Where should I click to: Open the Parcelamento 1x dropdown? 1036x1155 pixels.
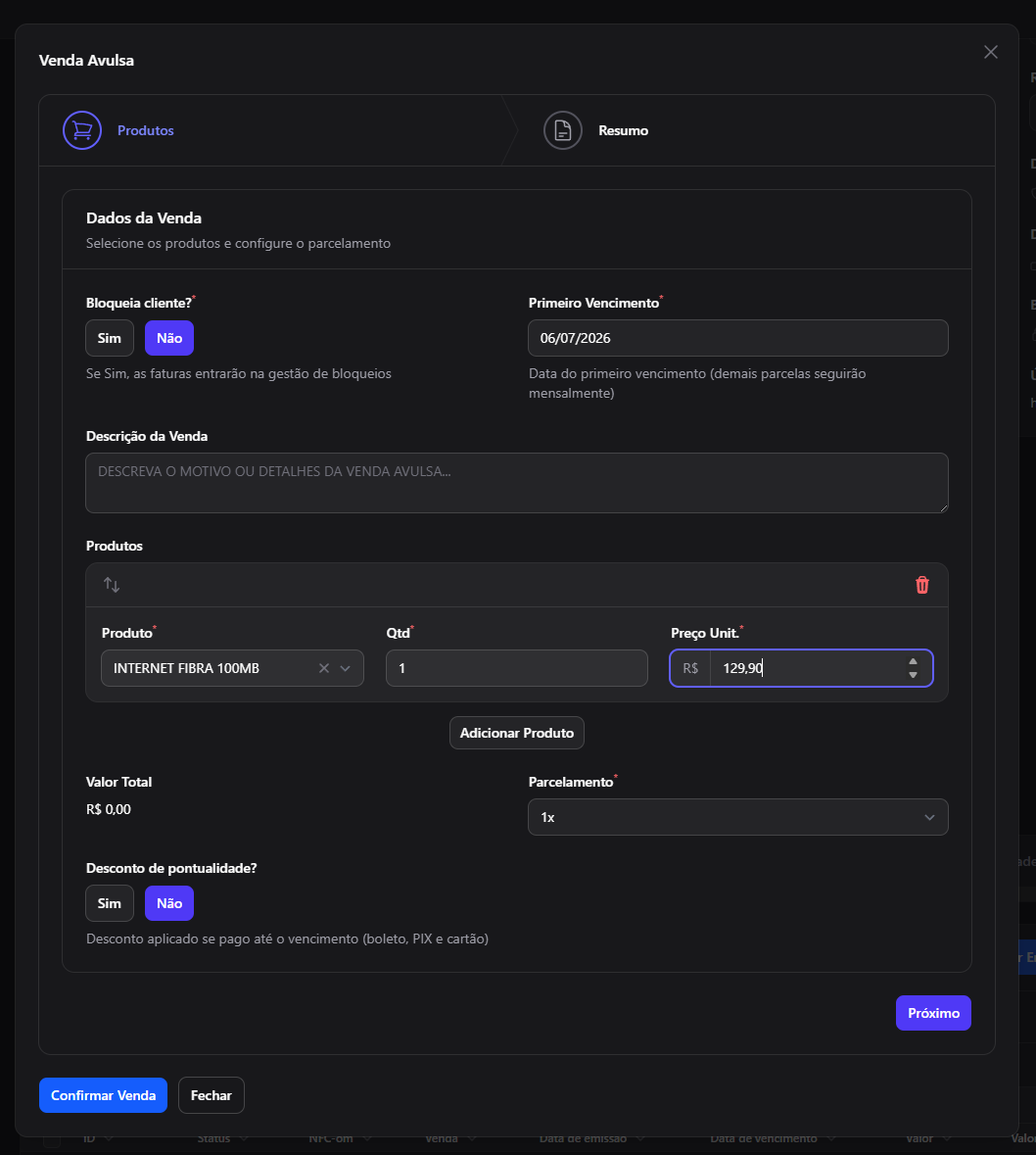click(737, 817)
